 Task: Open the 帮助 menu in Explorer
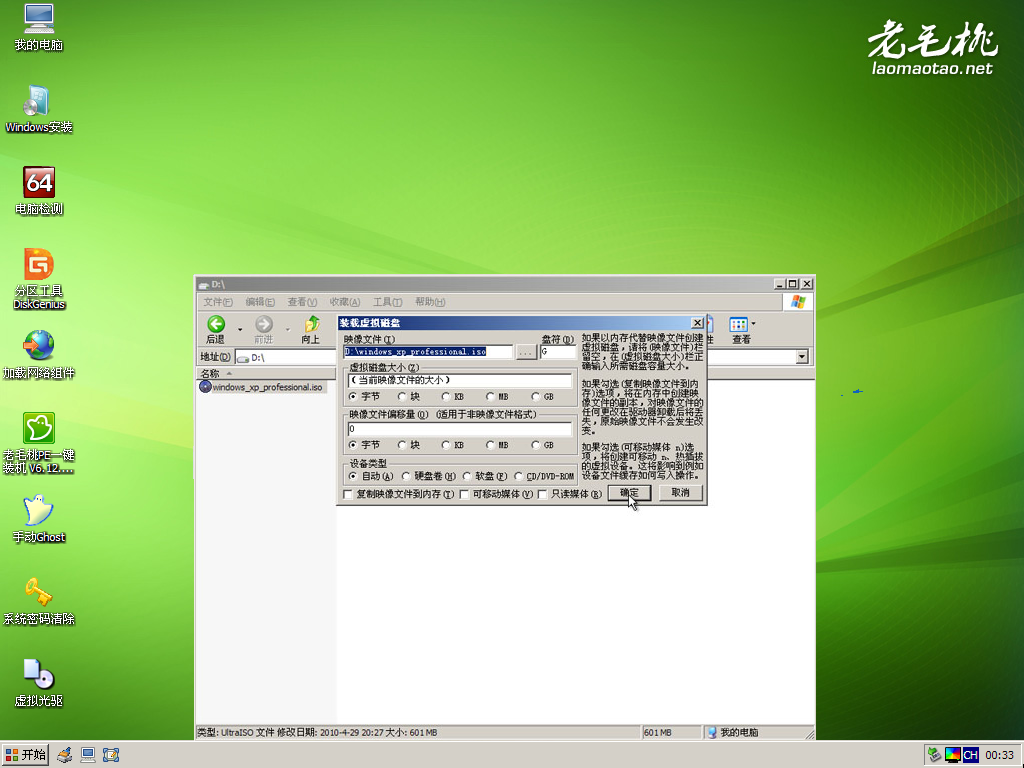(x=430, y=302)
